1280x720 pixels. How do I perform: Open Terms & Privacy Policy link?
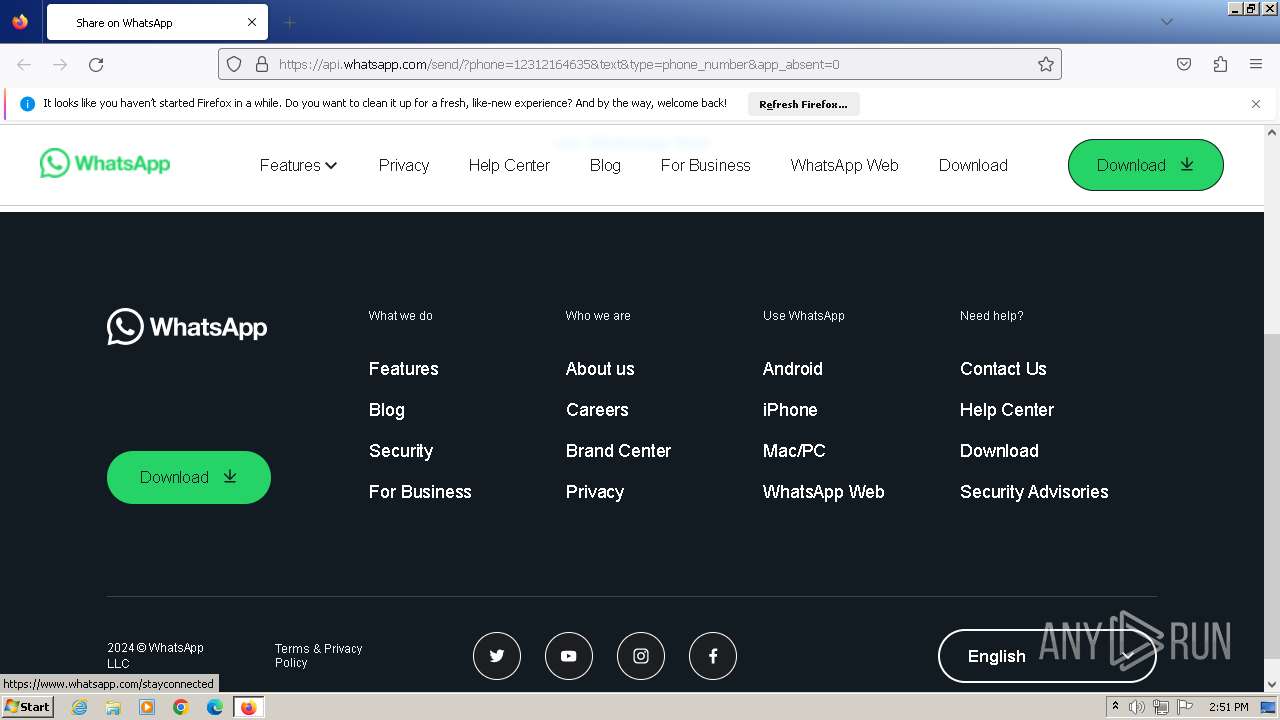pos(319,656)
